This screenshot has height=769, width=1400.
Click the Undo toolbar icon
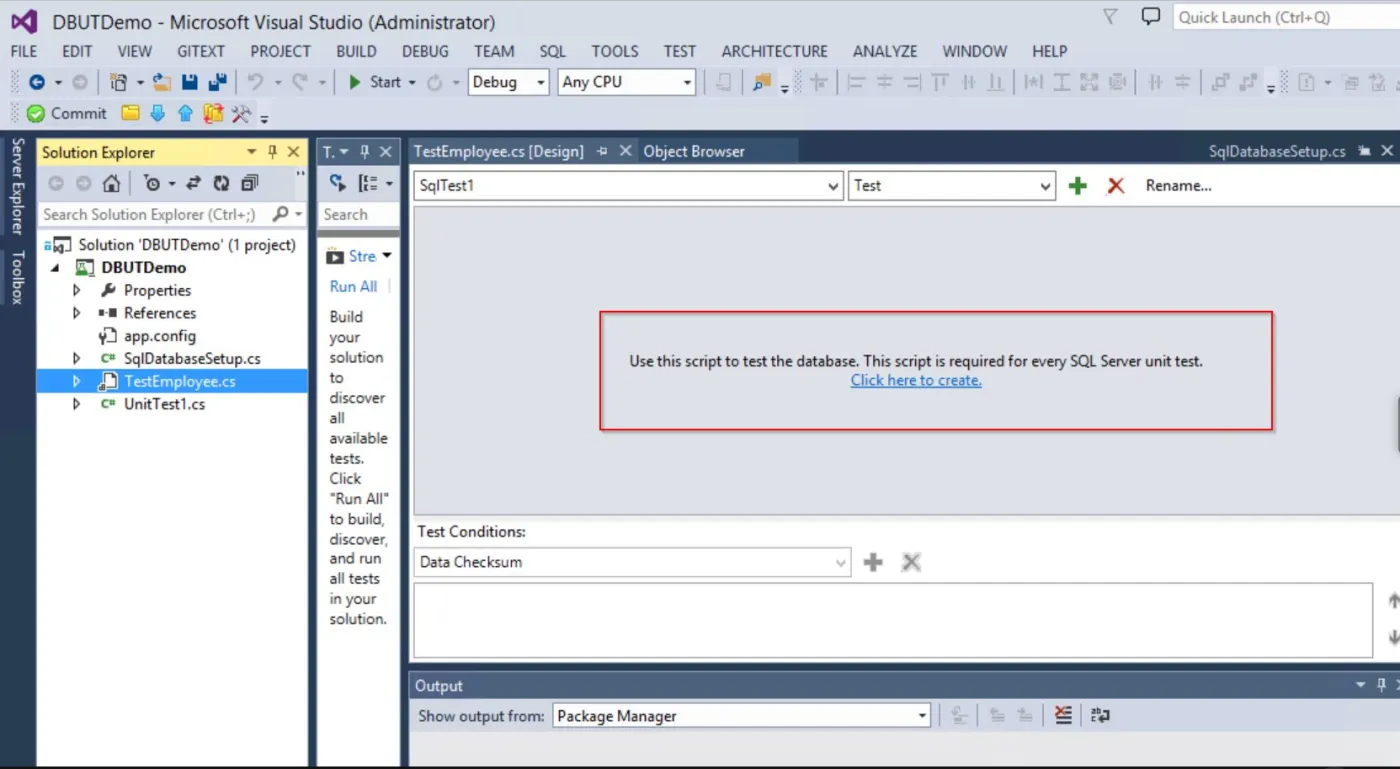coord(256,83)
